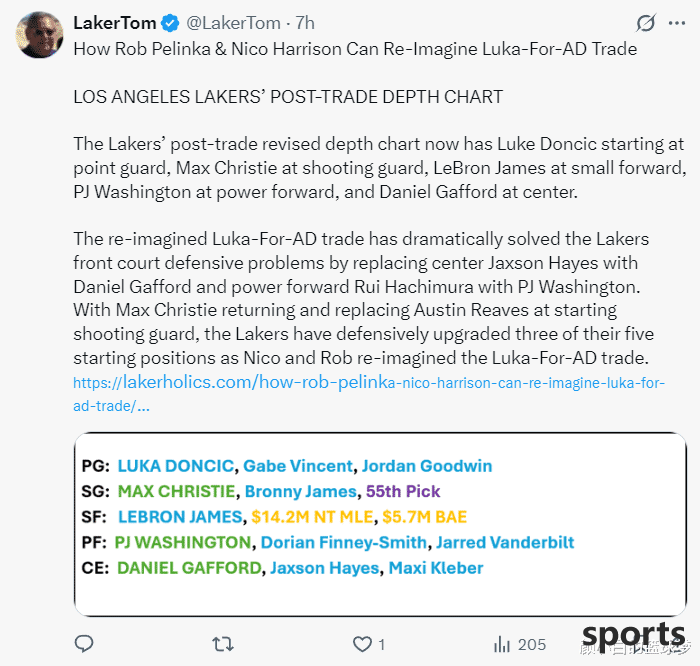Open LakerTom's profile avatar
The height and width of the screenshot is (666, 700).
[x=39, y=35]
